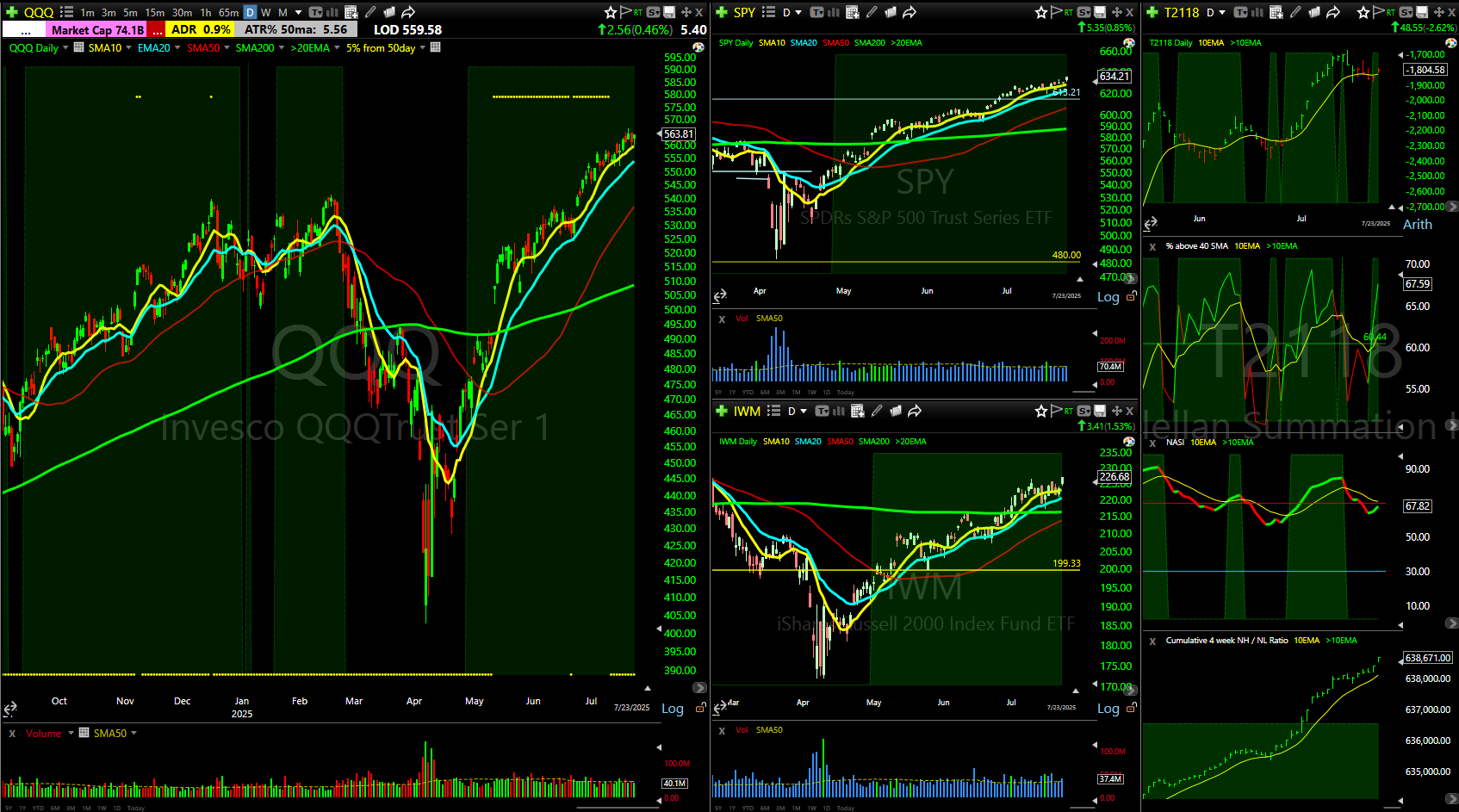This screenshot has width=1459, height=812.
Task: Click the Cumulative 4 week NH / NL Ratio label
Action: pos(1226,641)
